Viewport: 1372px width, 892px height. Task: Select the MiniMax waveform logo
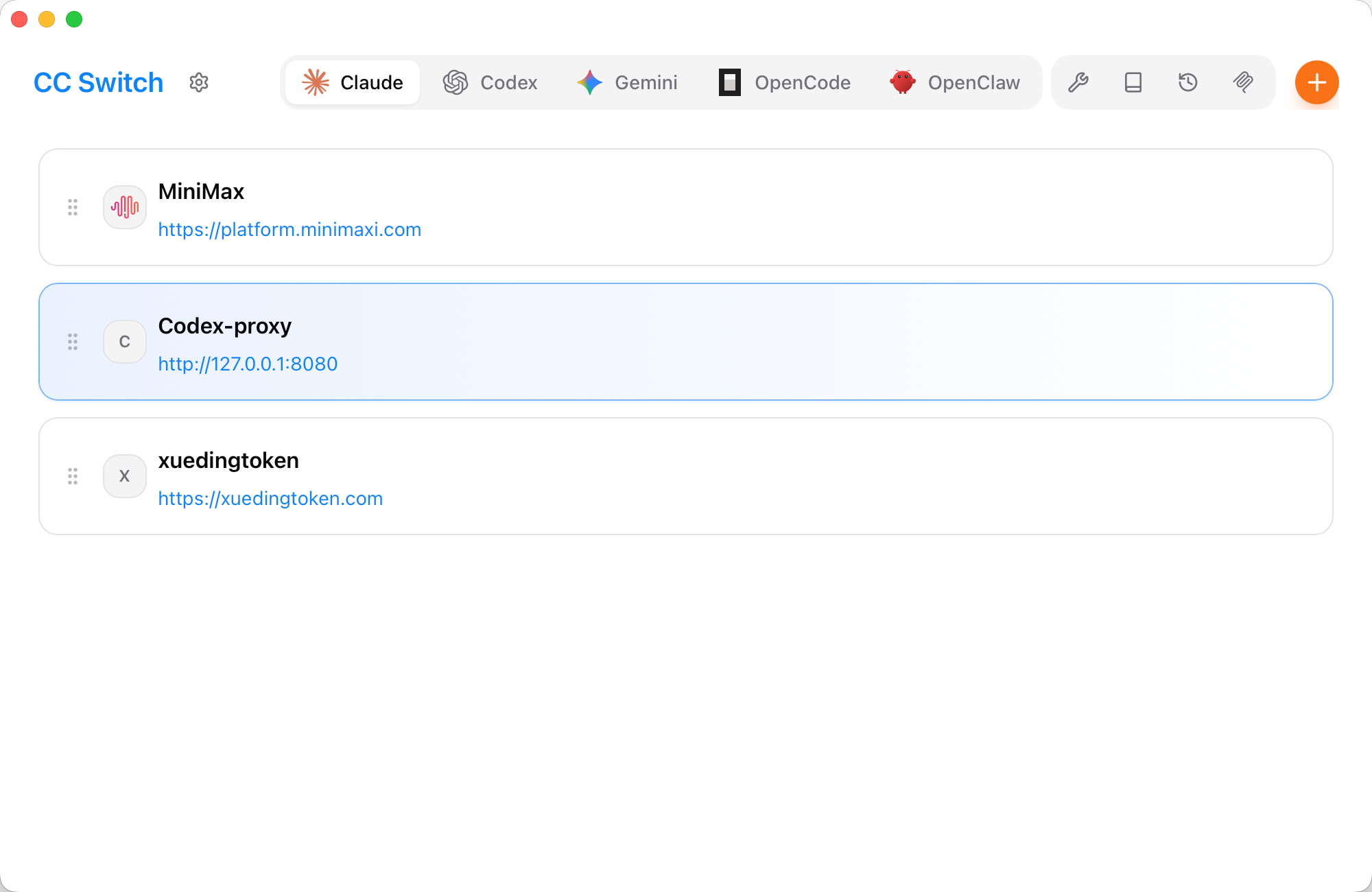click(125, 207)
